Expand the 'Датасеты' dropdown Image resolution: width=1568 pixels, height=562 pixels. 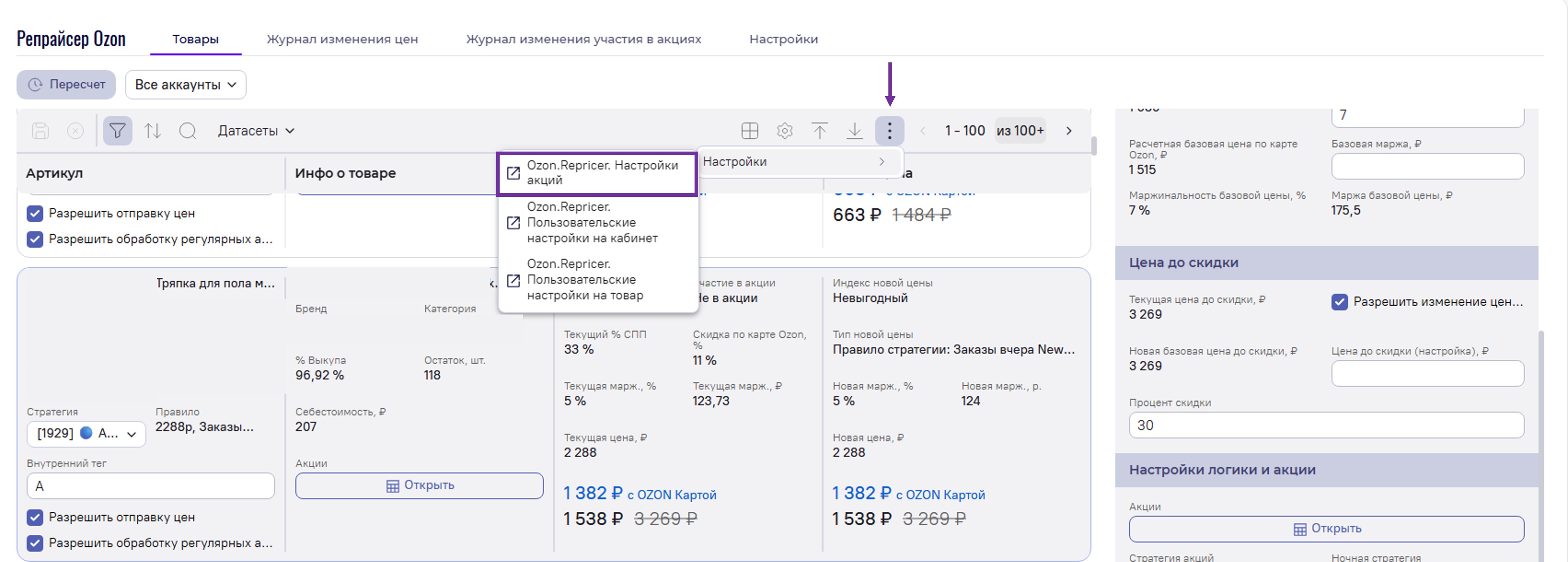[x=256, y=130]
